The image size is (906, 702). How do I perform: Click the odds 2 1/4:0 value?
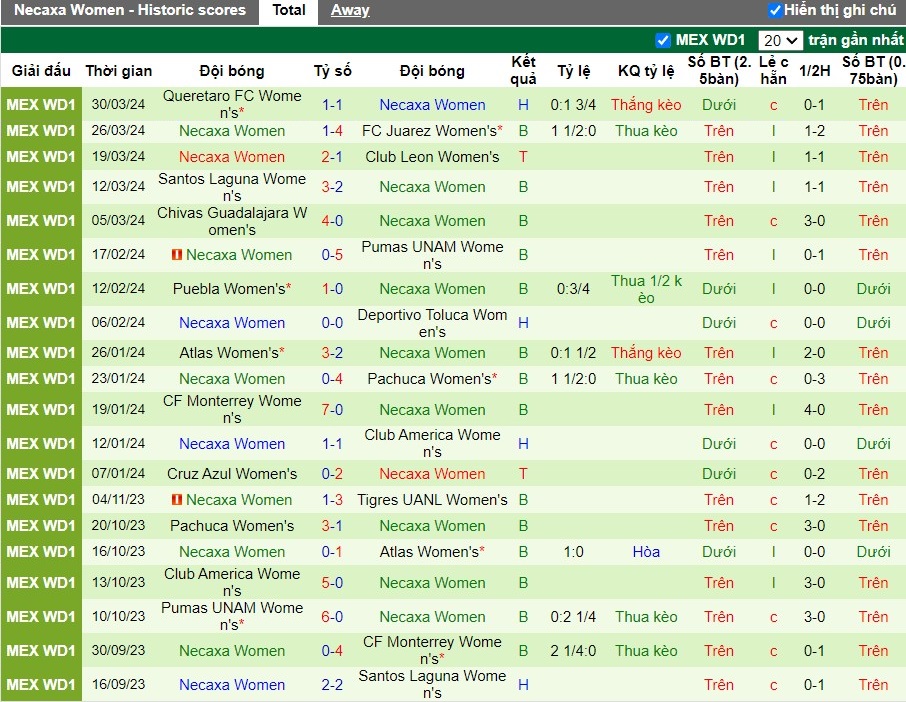573,651
